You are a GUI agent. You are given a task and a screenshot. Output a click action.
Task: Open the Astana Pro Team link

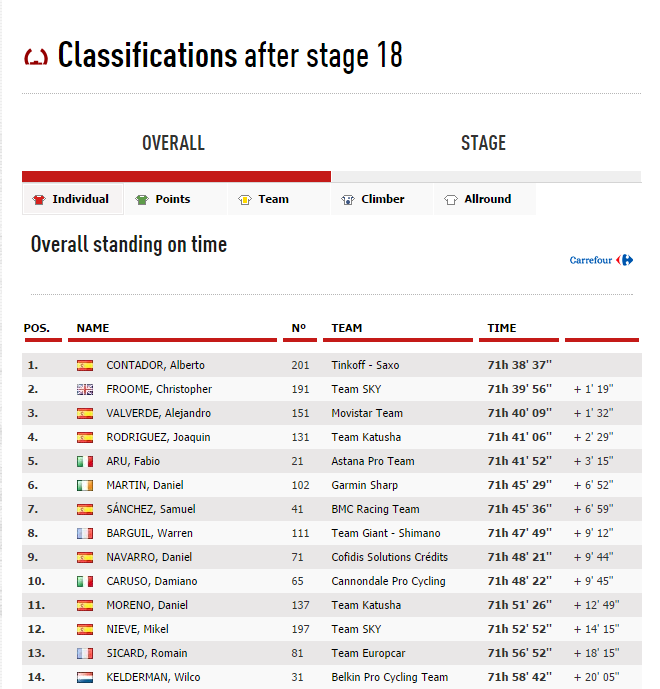372,461
